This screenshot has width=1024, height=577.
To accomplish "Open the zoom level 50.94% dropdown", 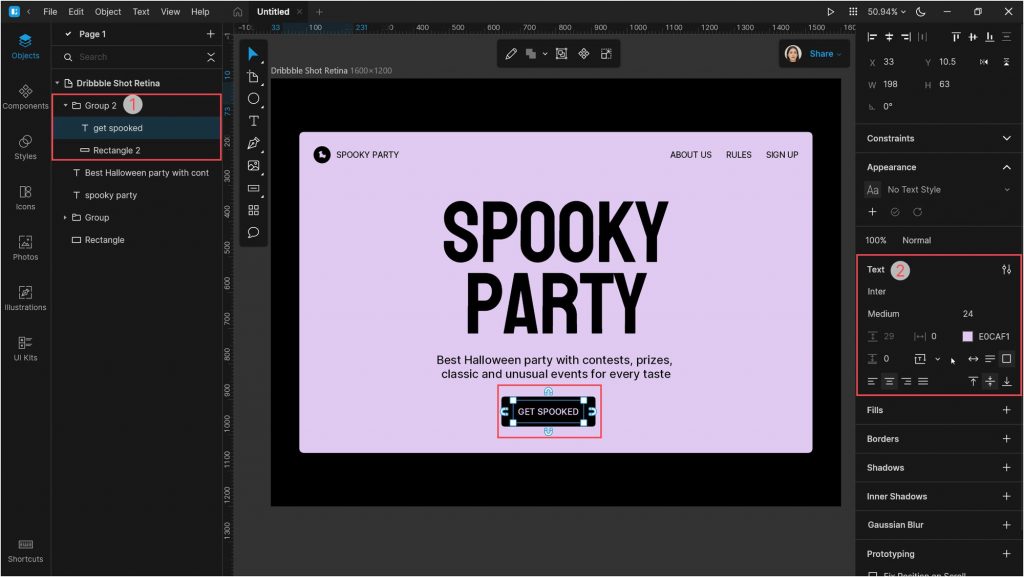I will pos(886,12).
